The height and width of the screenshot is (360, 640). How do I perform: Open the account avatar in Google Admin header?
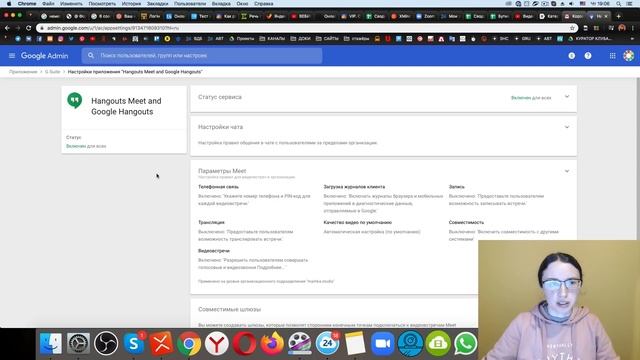(629, 56)
